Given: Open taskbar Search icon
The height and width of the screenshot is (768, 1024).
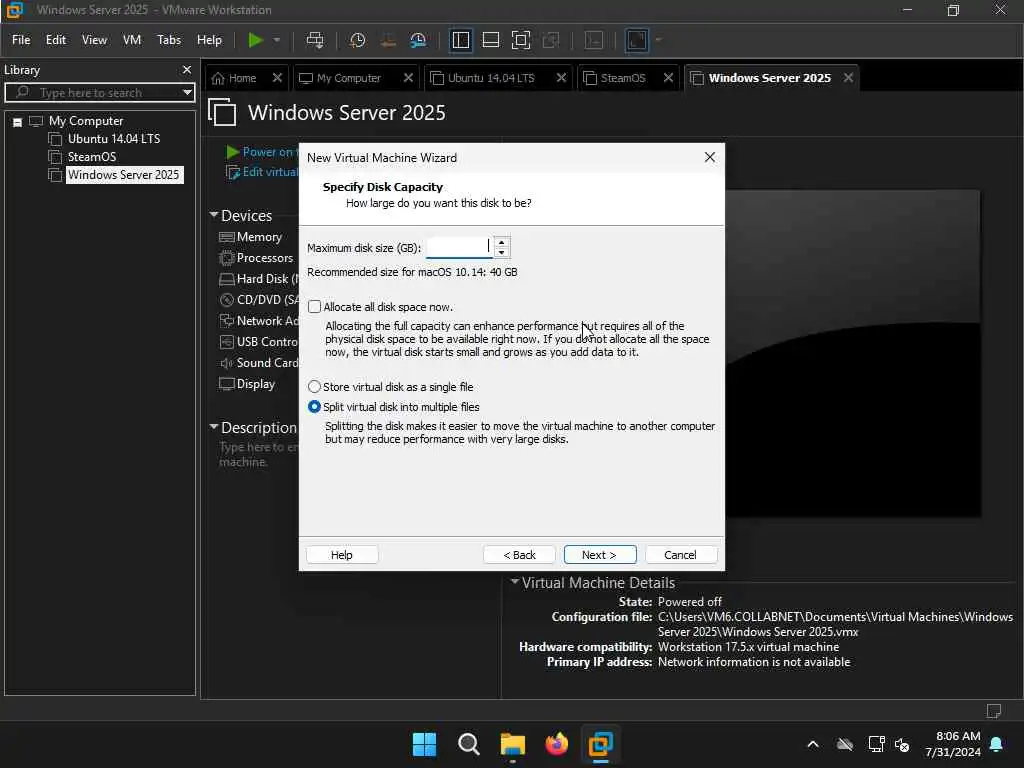Looking at the screenshot, I should coord(468,743).
